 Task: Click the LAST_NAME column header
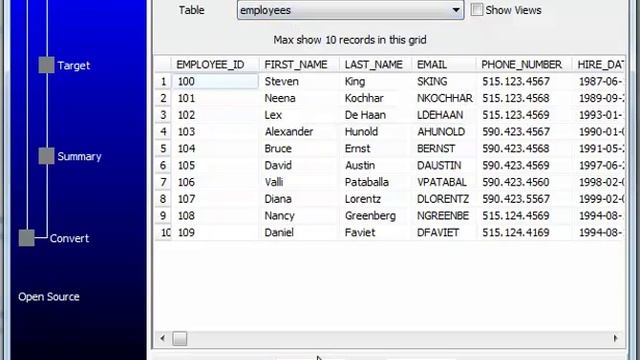[376, 64]
